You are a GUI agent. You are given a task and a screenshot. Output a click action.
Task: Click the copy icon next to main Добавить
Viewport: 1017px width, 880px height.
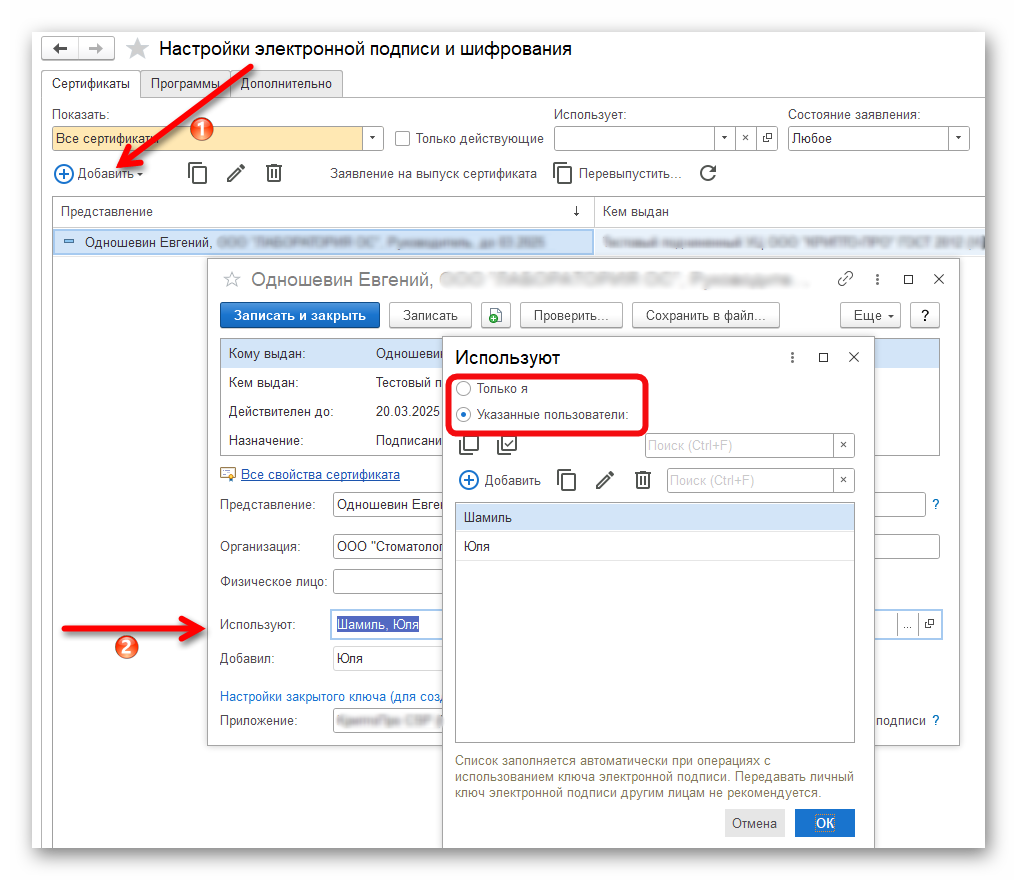pyautogui.click(x=197, y=173)
